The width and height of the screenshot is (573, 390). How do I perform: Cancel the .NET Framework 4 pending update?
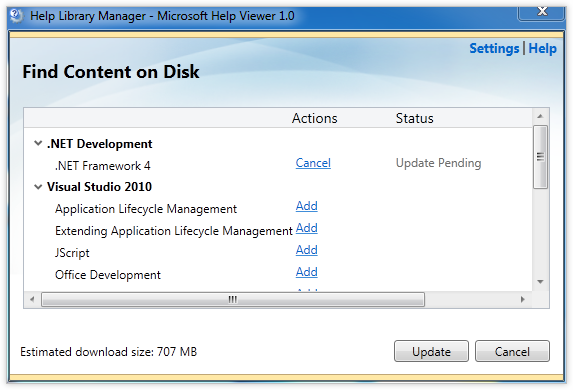[x=313, y=163]
